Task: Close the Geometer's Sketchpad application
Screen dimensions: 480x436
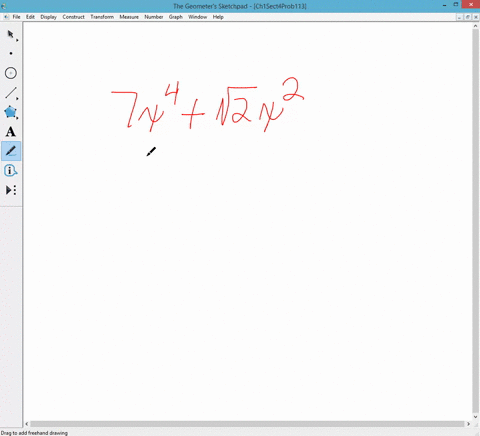Action: pyautogui.click(x=471, y=5)
